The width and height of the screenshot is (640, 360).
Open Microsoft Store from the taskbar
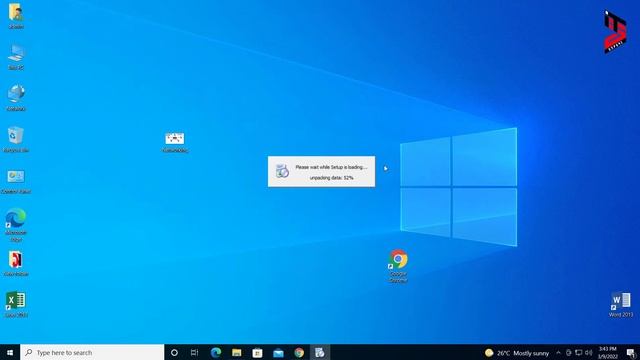[x=257, y=352]
